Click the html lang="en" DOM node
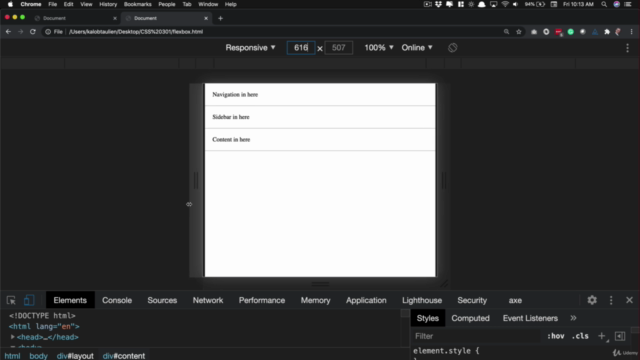The width and height of the screenshot is (640, 360). point(44,326)
